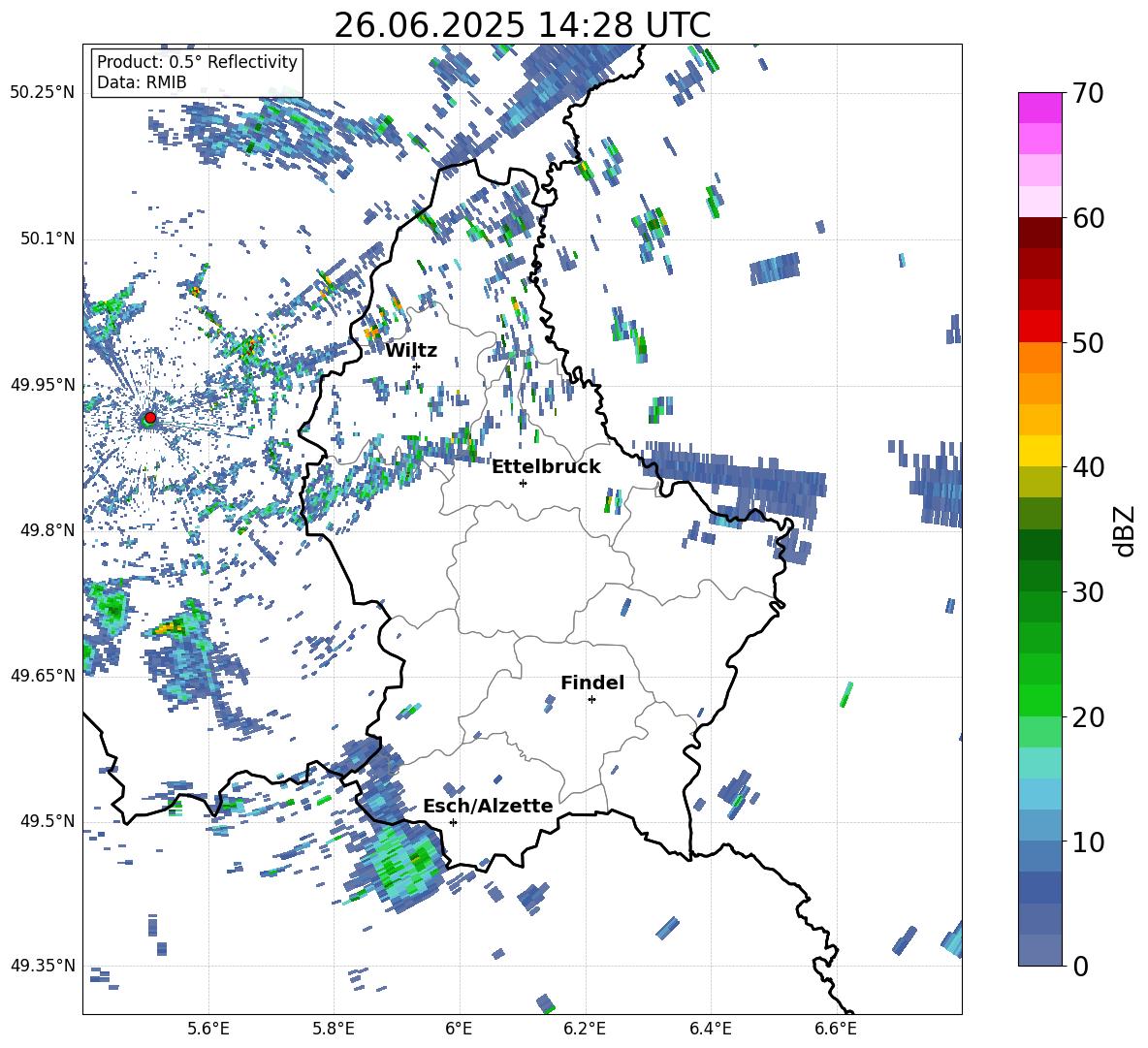The height and width of the screenshot is (1048, 1148).
Task: Click the bright green 20 dBZ swatch
Action: pos(1039,700)
